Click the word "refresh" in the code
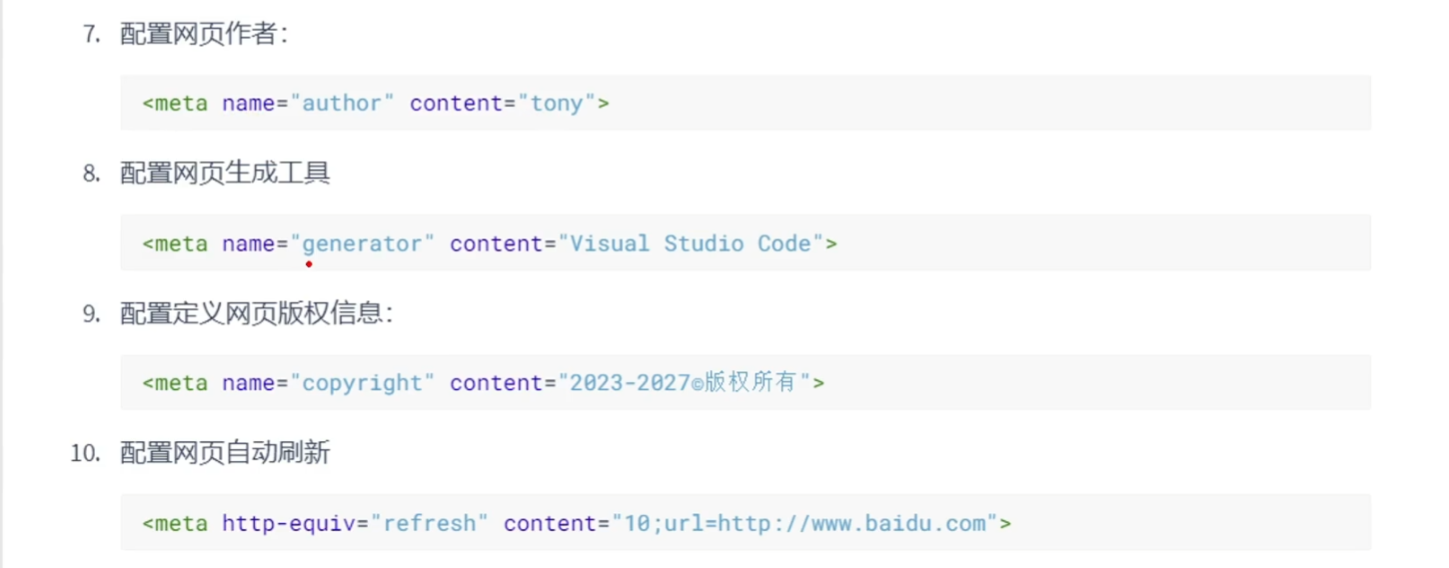 pyautogui.click(x=430, y=523)
